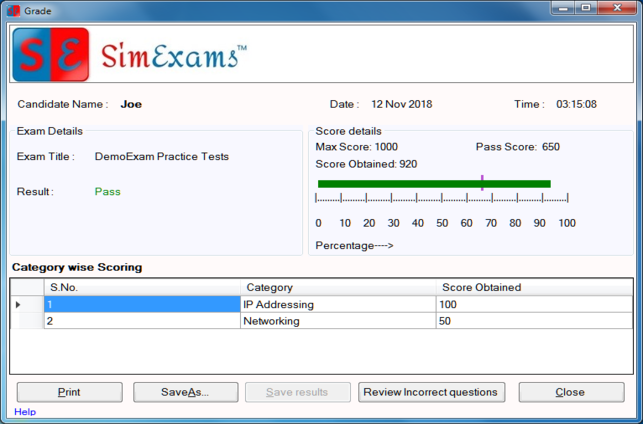Image resolution: width=643 pixels, height=424 pixels.
Task: Click the DemoExam Practice Tests title
Action: pyautogui.click(x=162, y=157)
